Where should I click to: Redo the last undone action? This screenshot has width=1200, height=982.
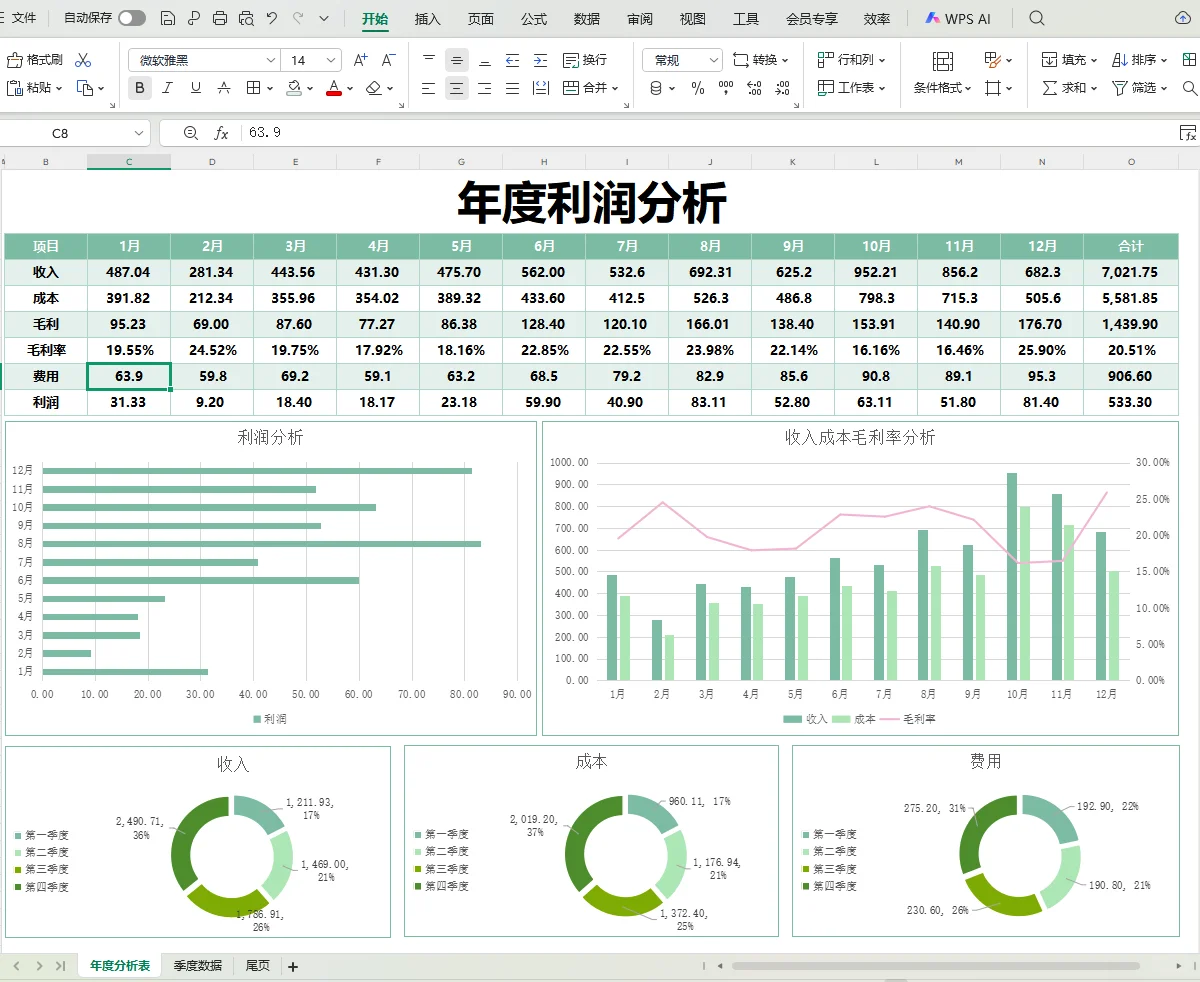tap(298, 18)
